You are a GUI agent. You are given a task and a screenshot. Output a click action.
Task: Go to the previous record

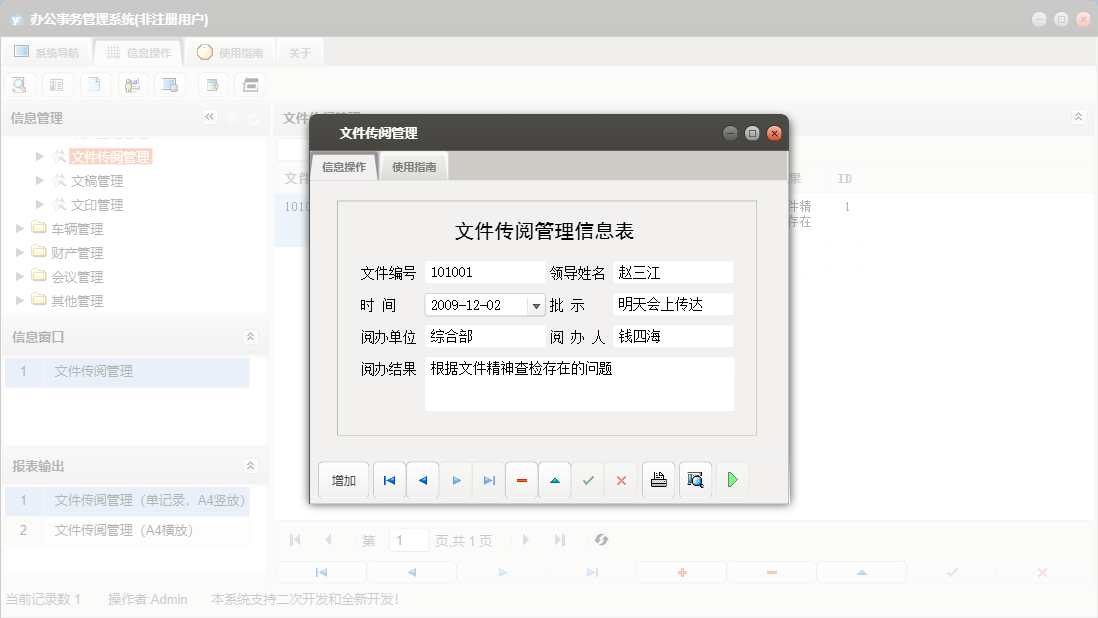pos(422,480)
